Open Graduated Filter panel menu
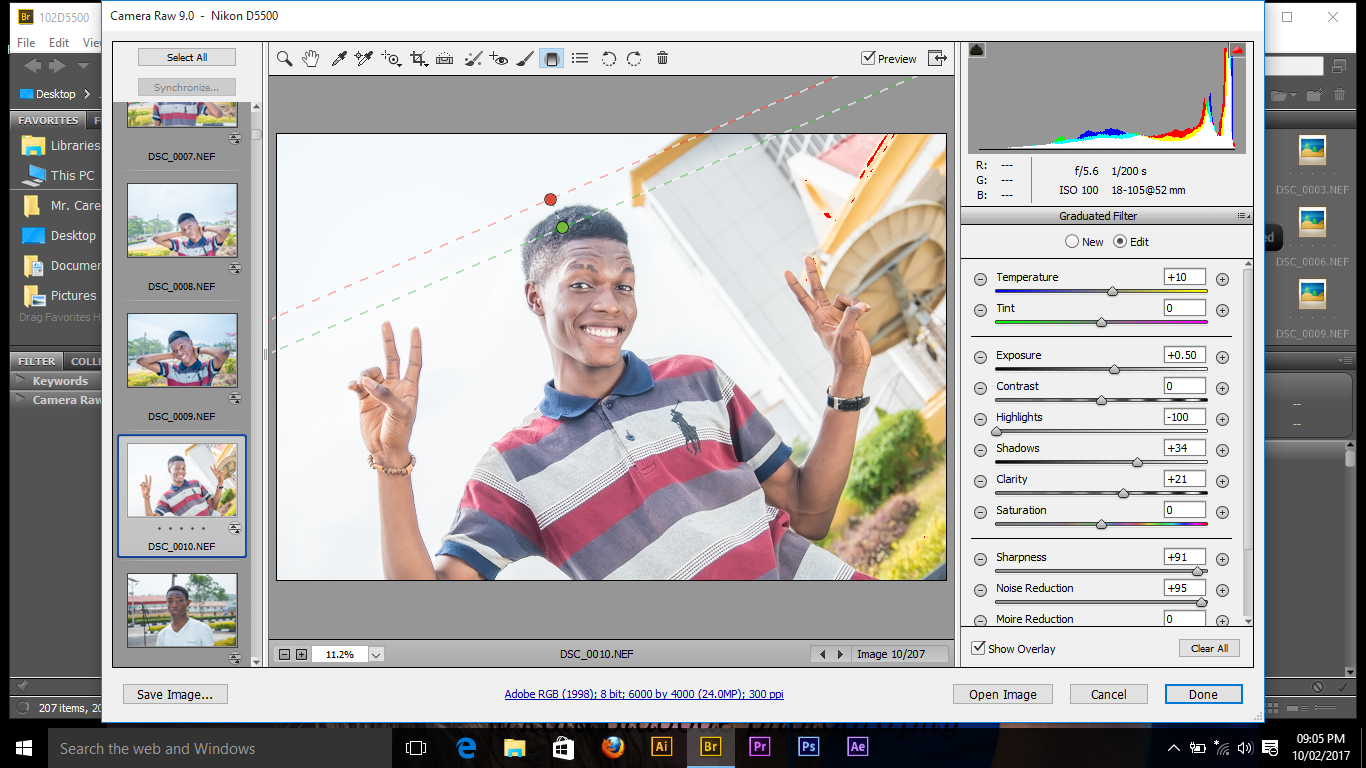1366x768 pixels. click(x=1242, y=216)
